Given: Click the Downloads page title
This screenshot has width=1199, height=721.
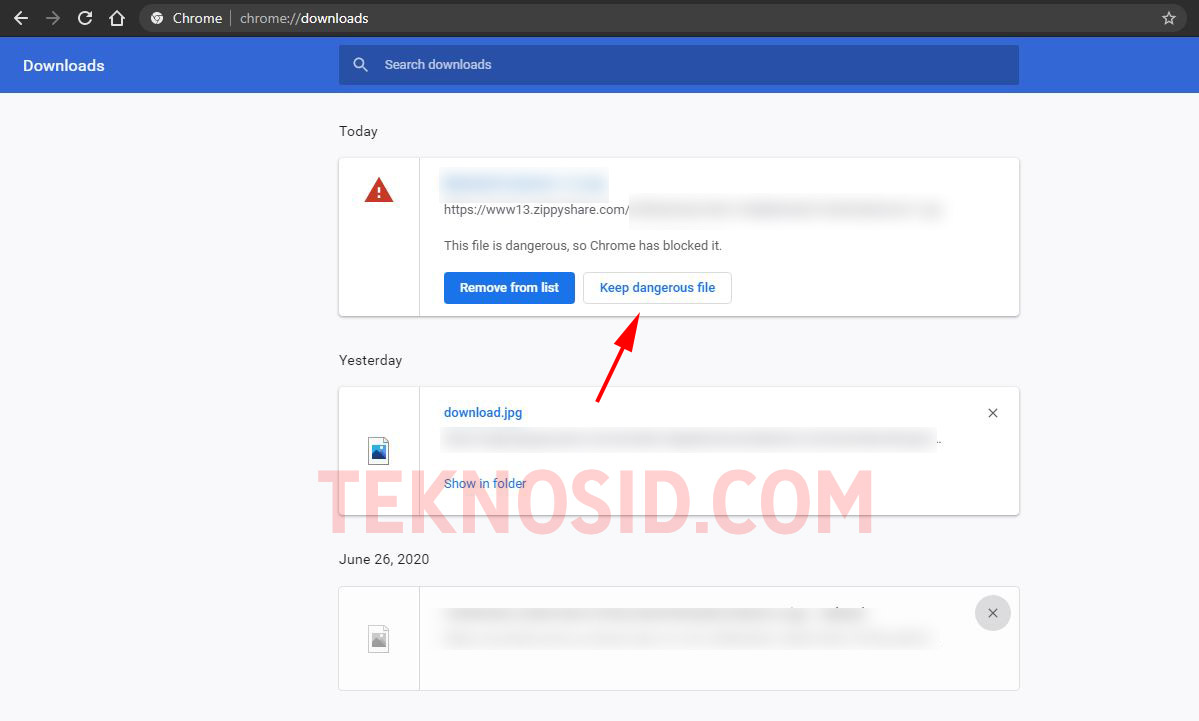Looking at the screenshot, I should click(63, 66).
